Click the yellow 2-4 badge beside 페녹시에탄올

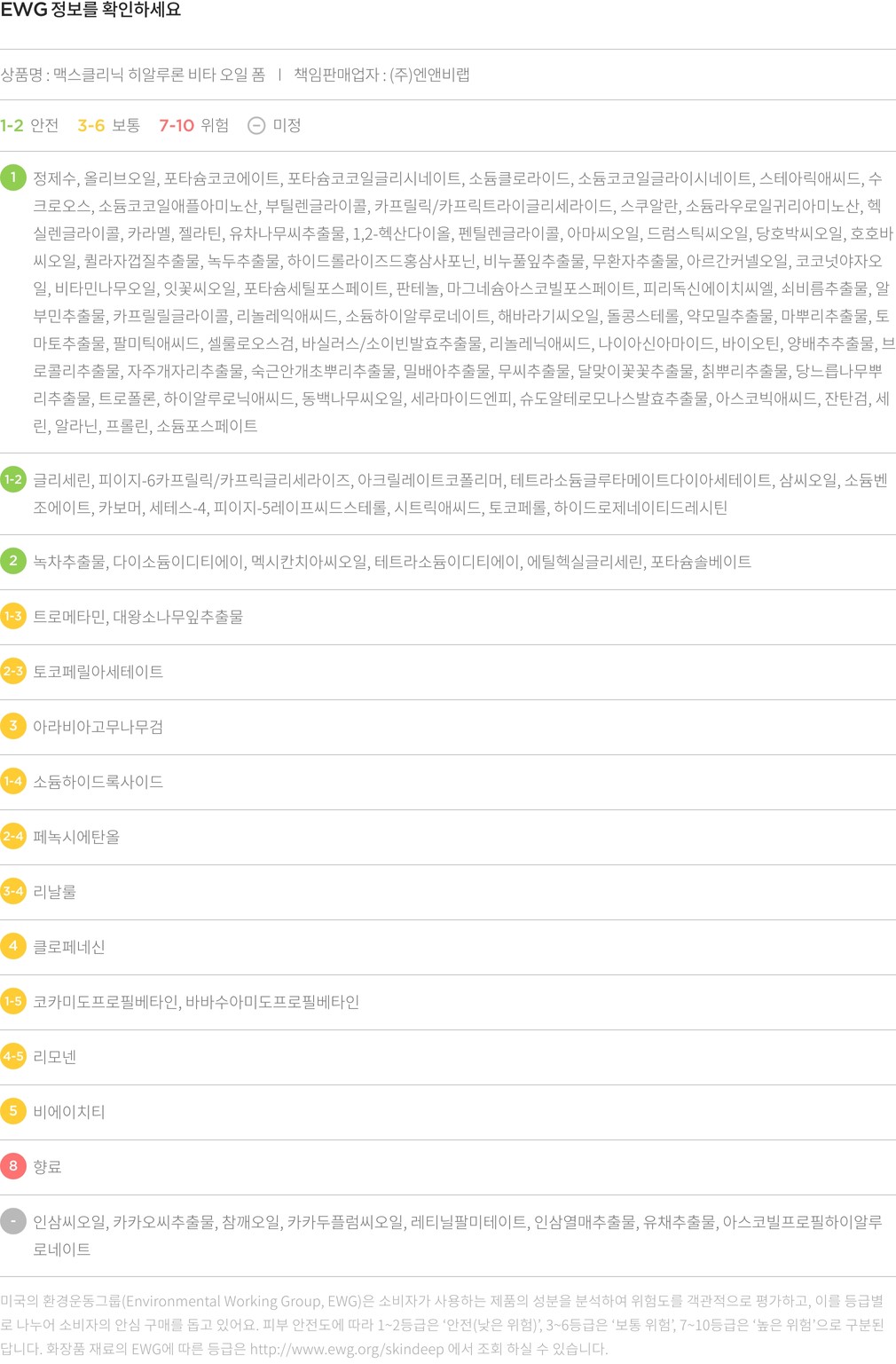[x=13, y=836]
